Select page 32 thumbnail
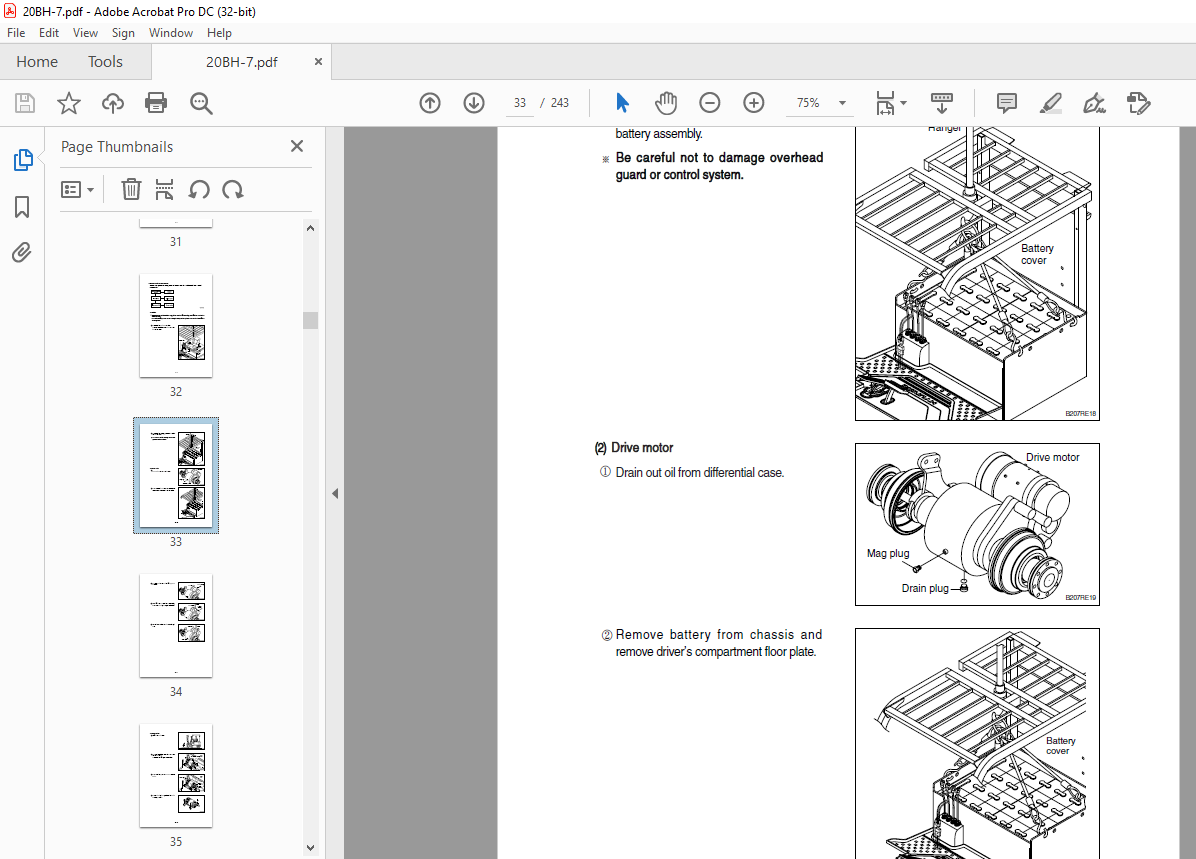The height and width of the screenshot is (859, 1196). coord(176,326)
